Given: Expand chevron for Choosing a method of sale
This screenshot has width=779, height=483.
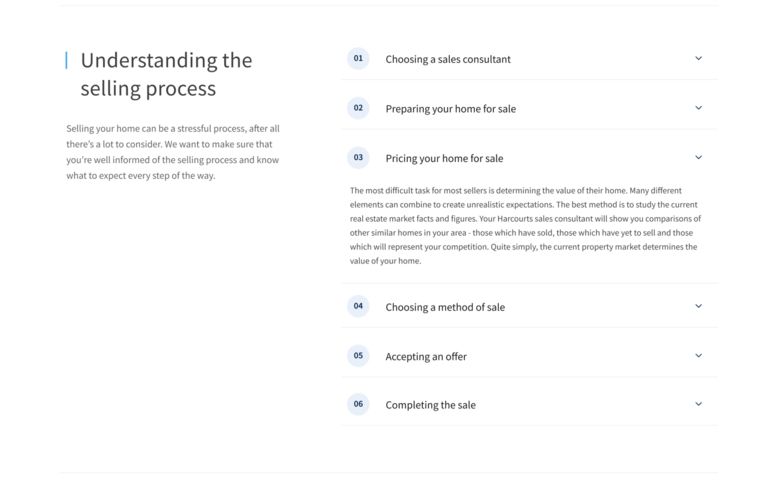Looking at the screenshot, I should (698, 306).
